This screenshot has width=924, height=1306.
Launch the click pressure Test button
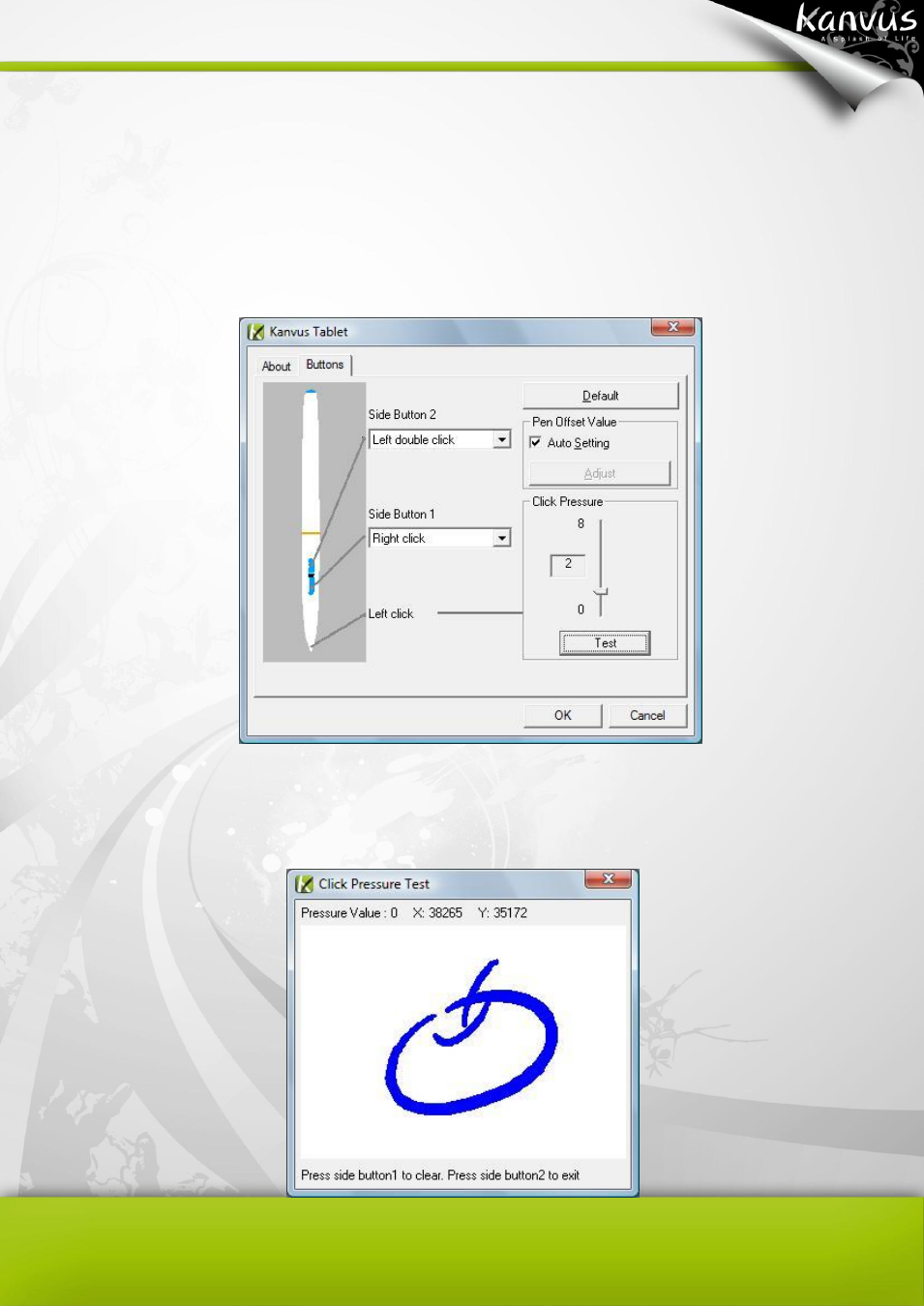[x=605, y=643]
